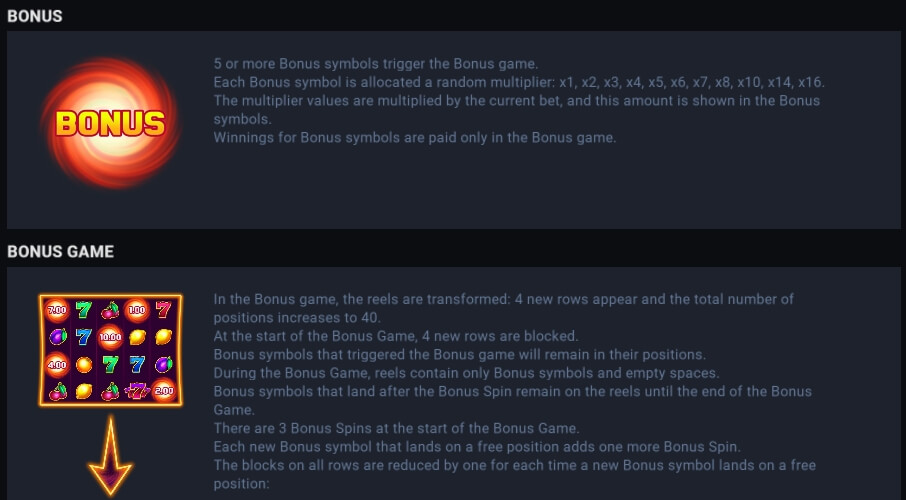This screenshot has height=500, width=906.
Task: Click the lemon symbol in the bottom row
Action: [x=84, y=391]
